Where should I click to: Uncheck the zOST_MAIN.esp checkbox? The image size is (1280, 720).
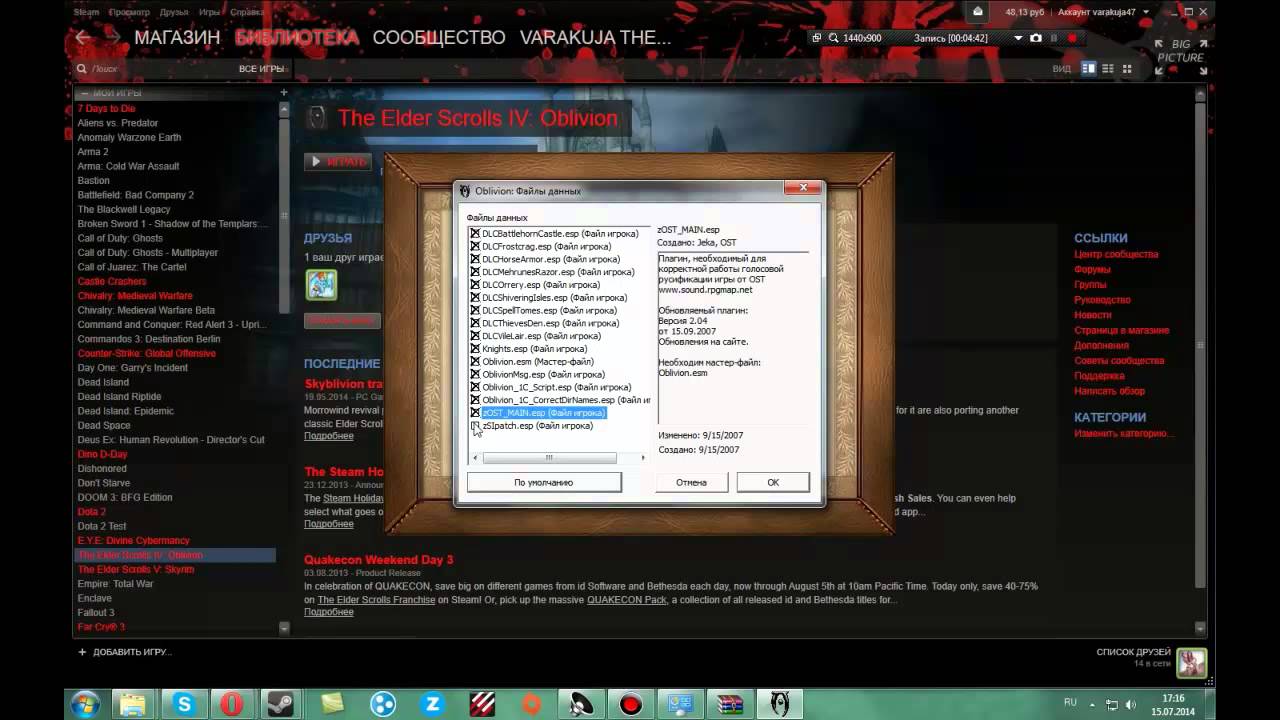coord(475,413)
